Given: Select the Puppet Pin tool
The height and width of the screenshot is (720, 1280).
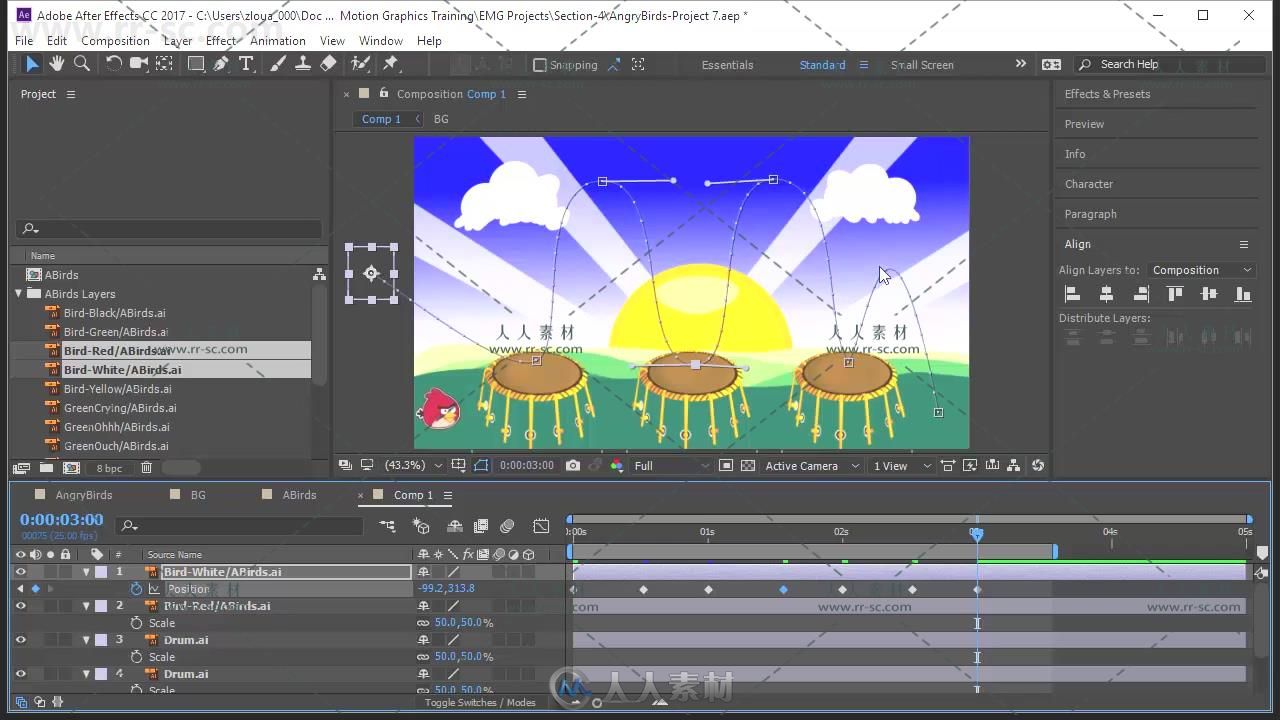Looking at the screenshot, I should tap(391, 64).
